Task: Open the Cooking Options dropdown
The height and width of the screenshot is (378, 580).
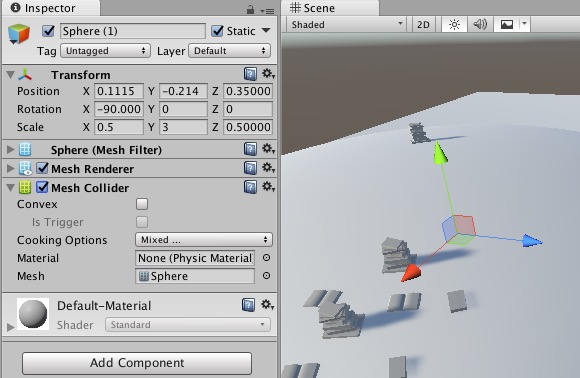Action: pyautogui.click(x=204, y=240)
